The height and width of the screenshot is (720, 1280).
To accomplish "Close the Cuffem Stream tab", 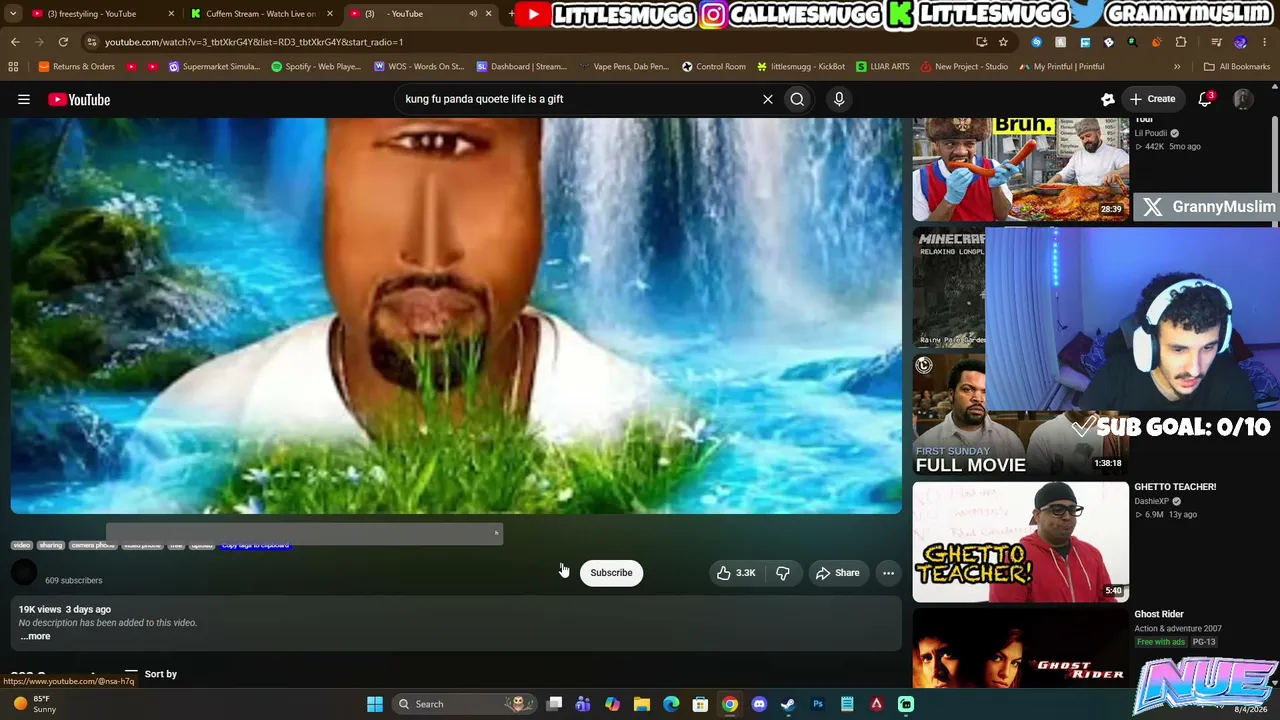I will [x=330, y=14].
